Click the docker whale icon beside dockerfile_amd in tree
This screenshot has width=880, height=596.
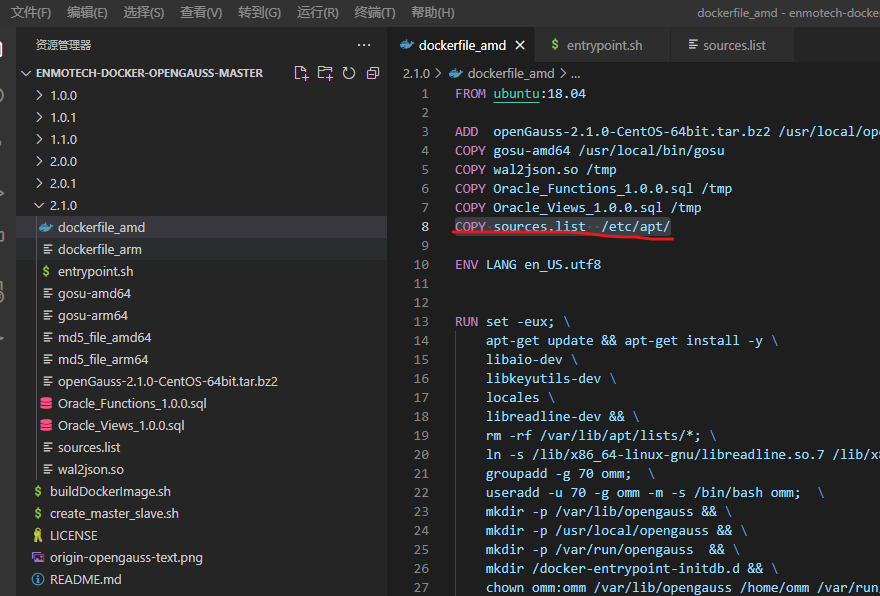click(46, 227)
